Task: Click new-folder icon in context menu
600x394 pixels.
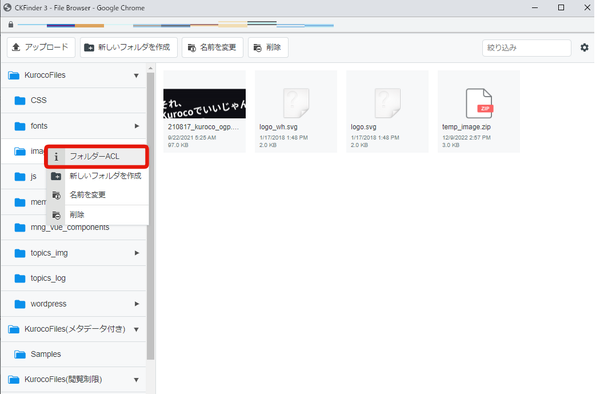Action: 56,176
